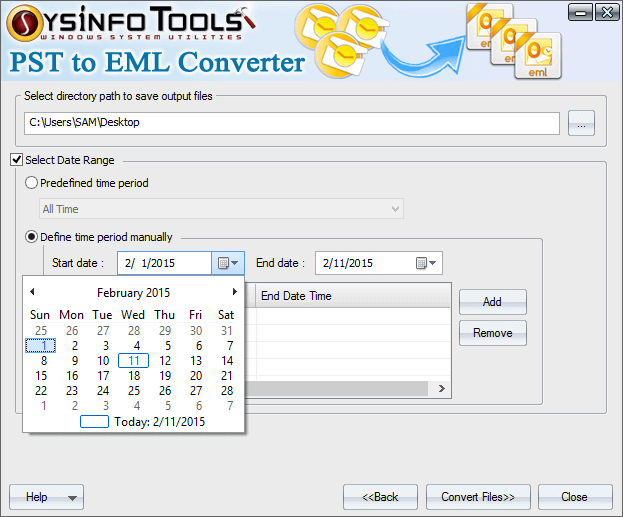Screen dimensions: 623x517
Task: Expand the All Time dropdown
Action: (221, 209)
